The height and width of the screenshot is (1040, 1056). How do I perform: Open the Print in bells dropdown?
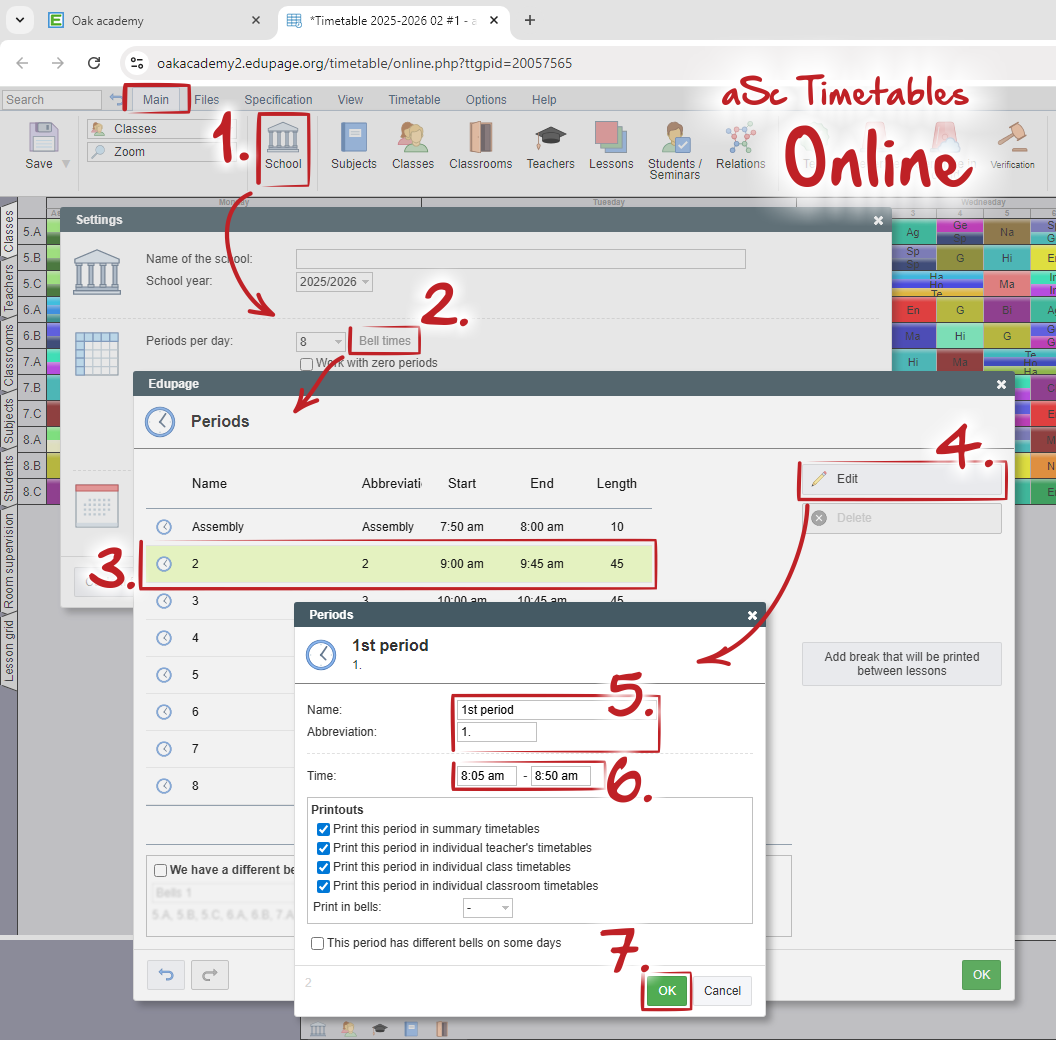tap(488, 908)
